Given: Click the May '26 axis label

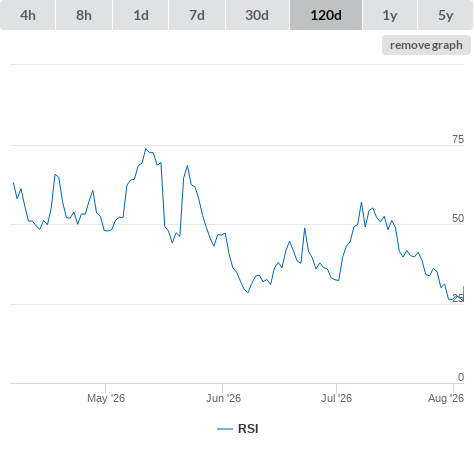Looking at the screenshot, I should (106, 398).
